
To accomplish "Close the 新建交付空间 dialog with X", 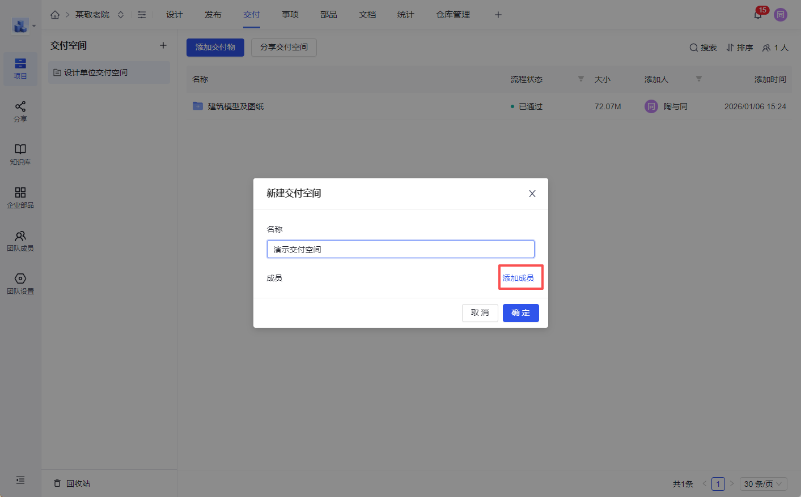I will point(532,193).
